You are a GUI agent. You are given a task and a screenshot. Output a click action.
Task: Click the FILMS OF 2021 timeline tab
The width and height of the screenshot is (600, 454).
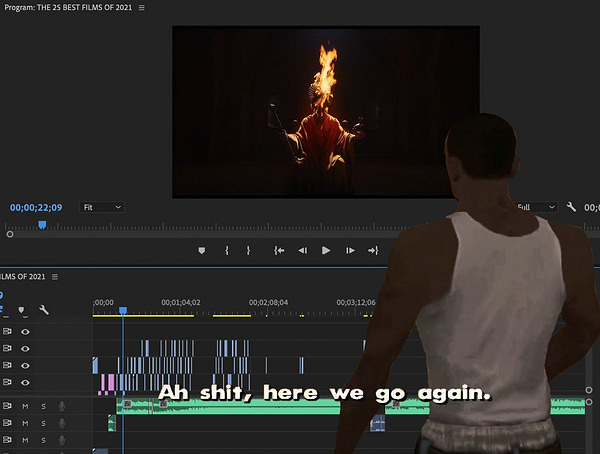(23, 276)
